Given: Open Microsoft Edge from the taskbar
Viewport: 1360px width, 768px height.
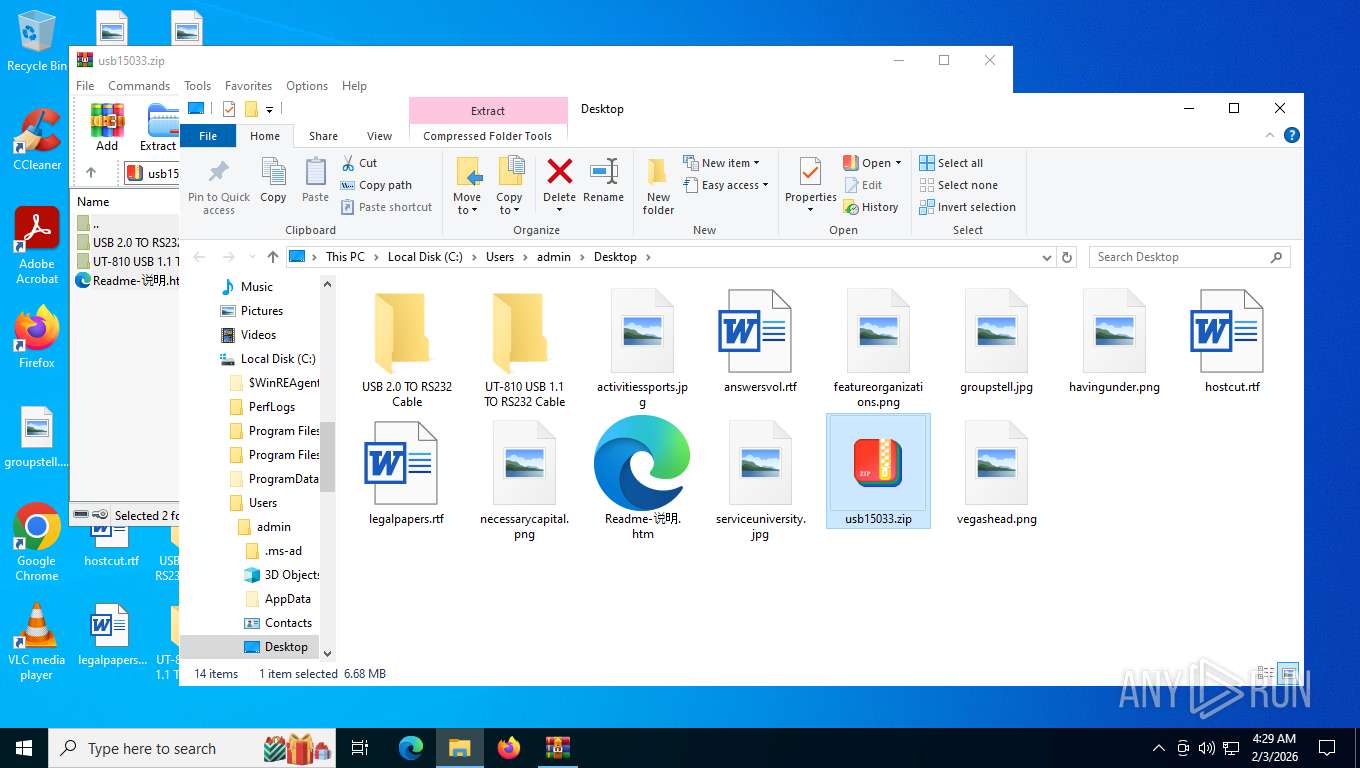Looking at the screenshot, I should coord(411,748).
